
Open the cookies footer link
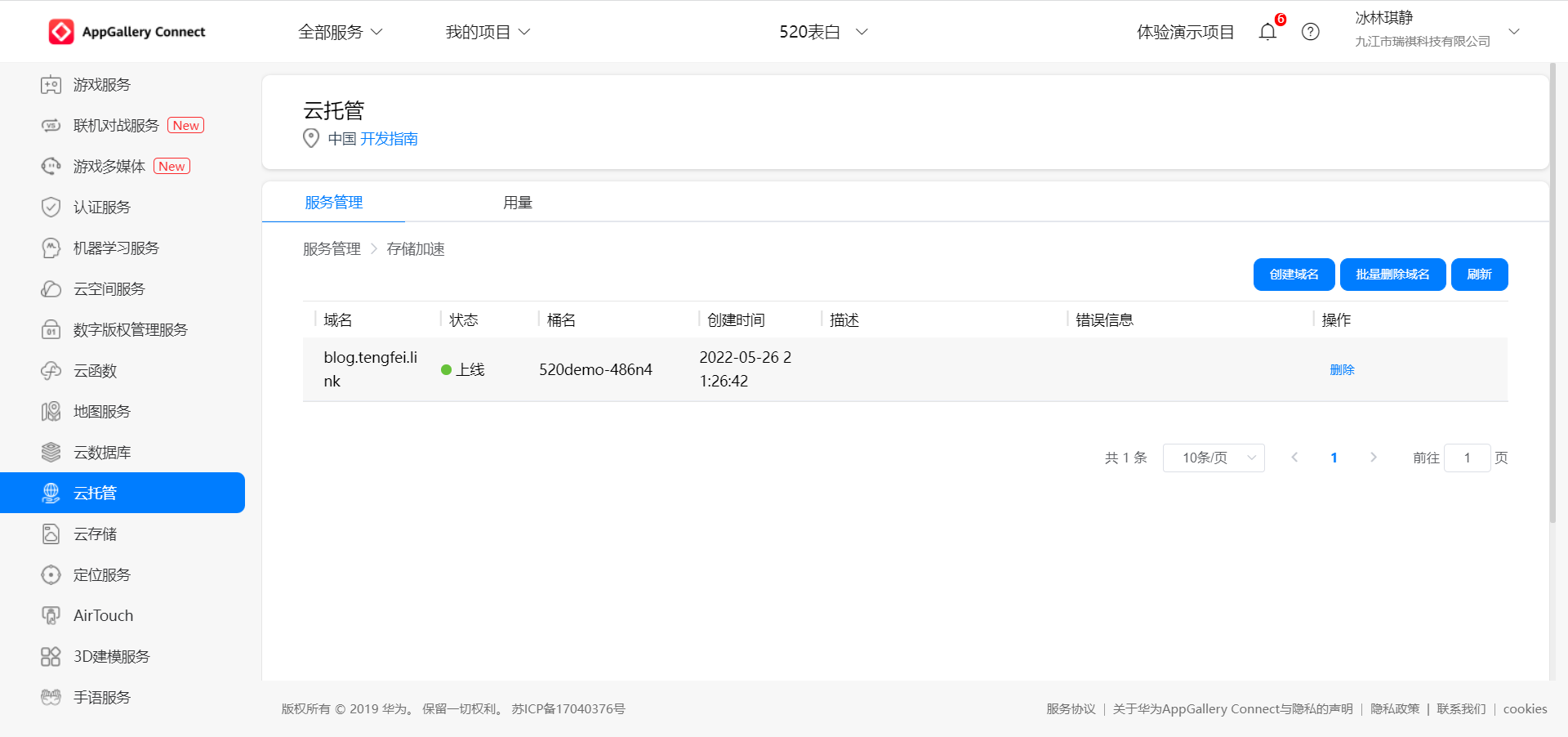click(x=1525, y=709)
